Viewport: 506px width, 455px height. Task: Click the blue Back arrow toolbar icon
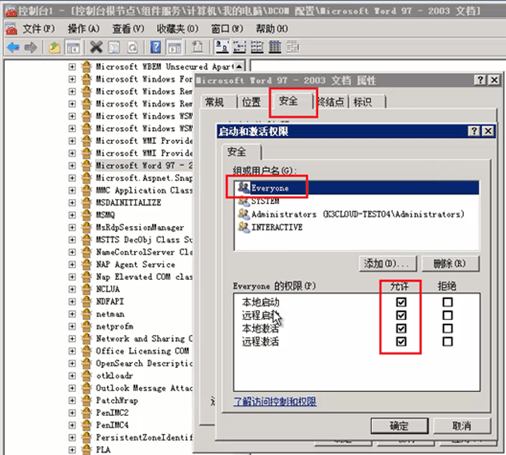tap(13, 47)
